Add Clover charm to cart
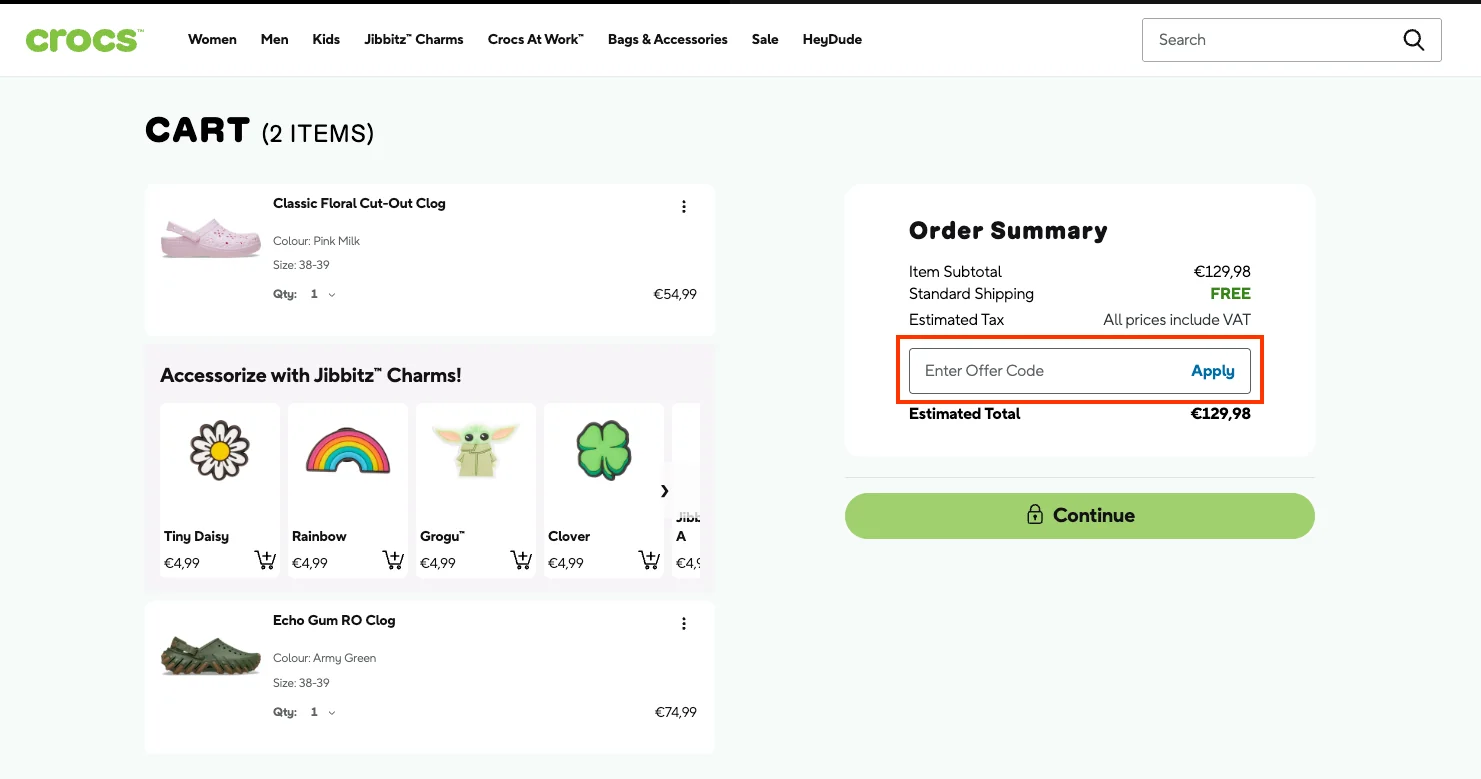 point(649,560)
